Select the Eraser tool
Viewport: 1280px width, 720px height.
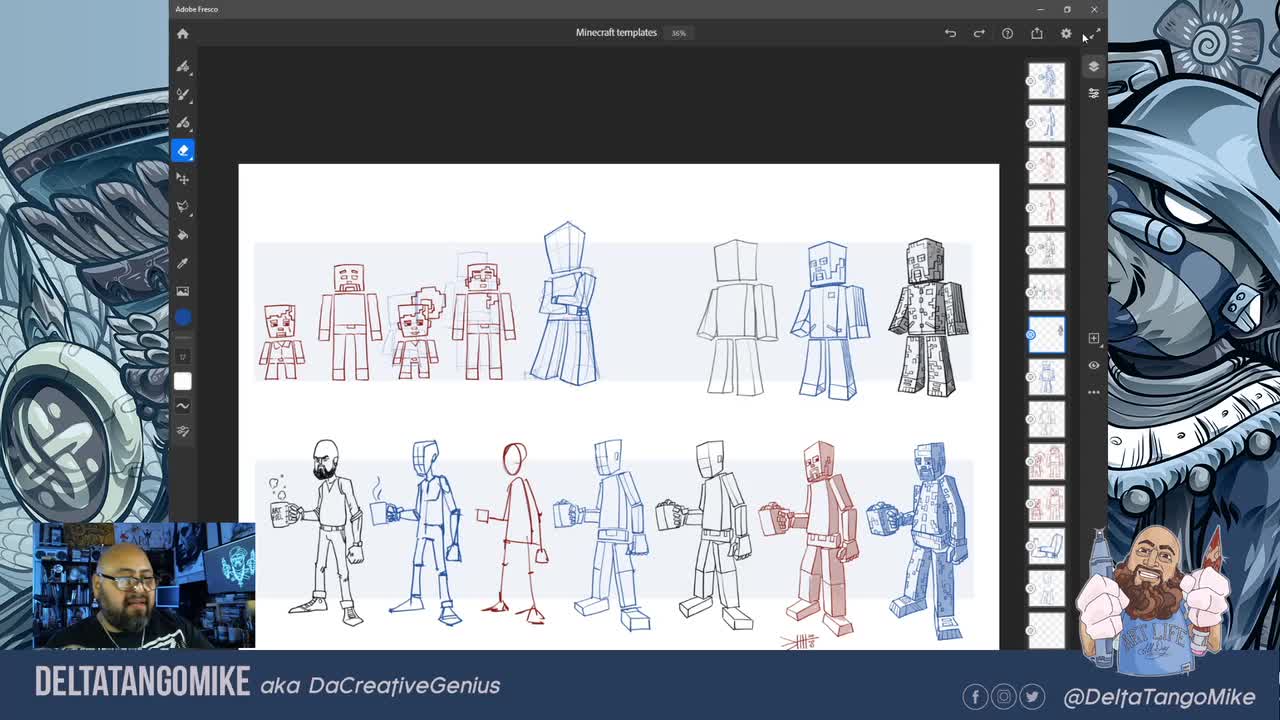pyautogui.click(x=183, y=150)
